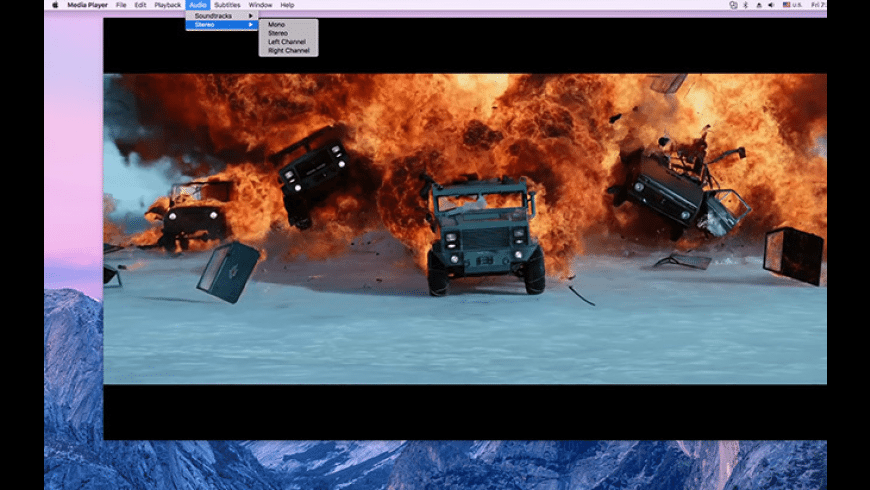870x490 pixels.
Task: Click the volume speaker icon in menu bar
Action: 770,5
